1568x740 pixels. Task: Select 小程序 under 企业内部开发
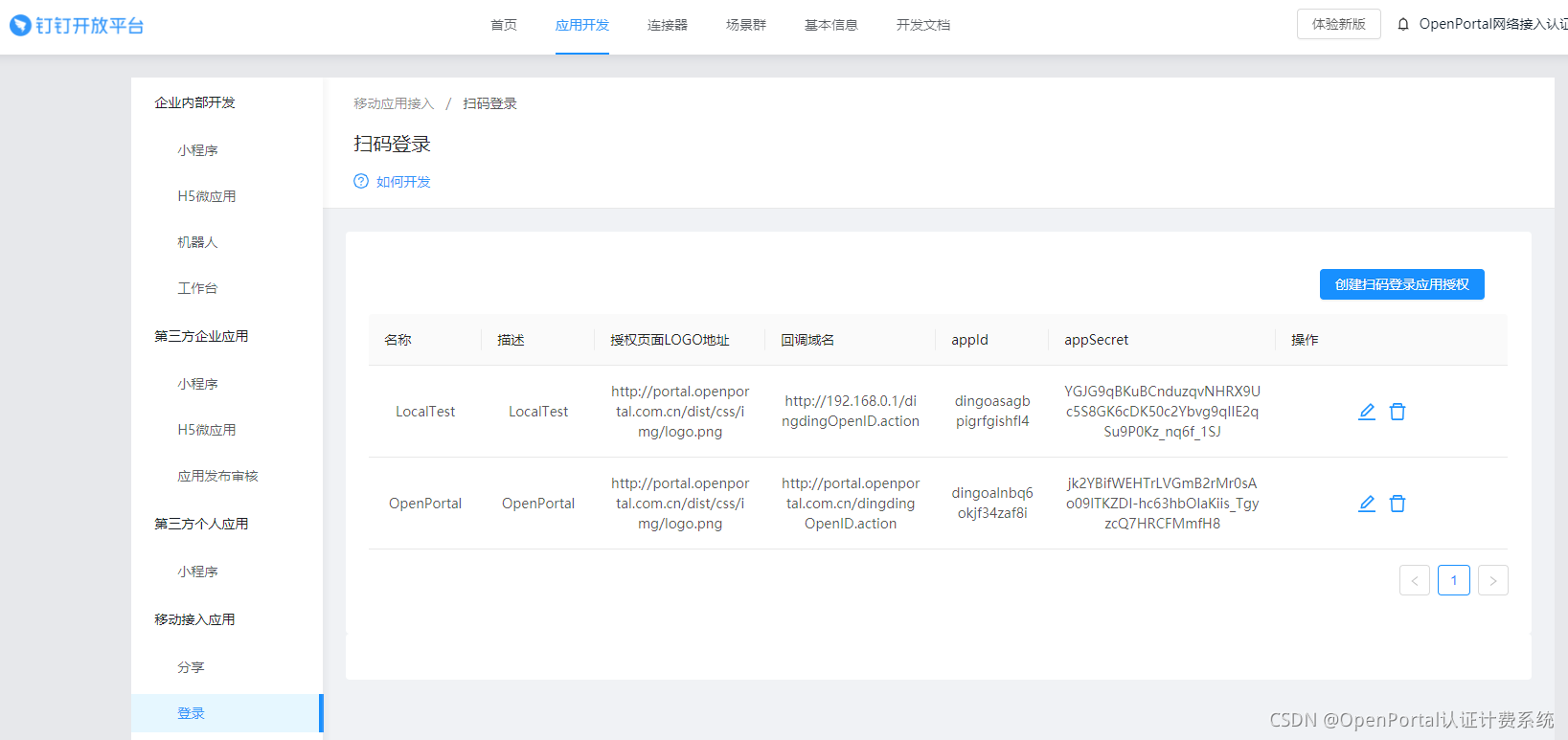tap(197, 150)
